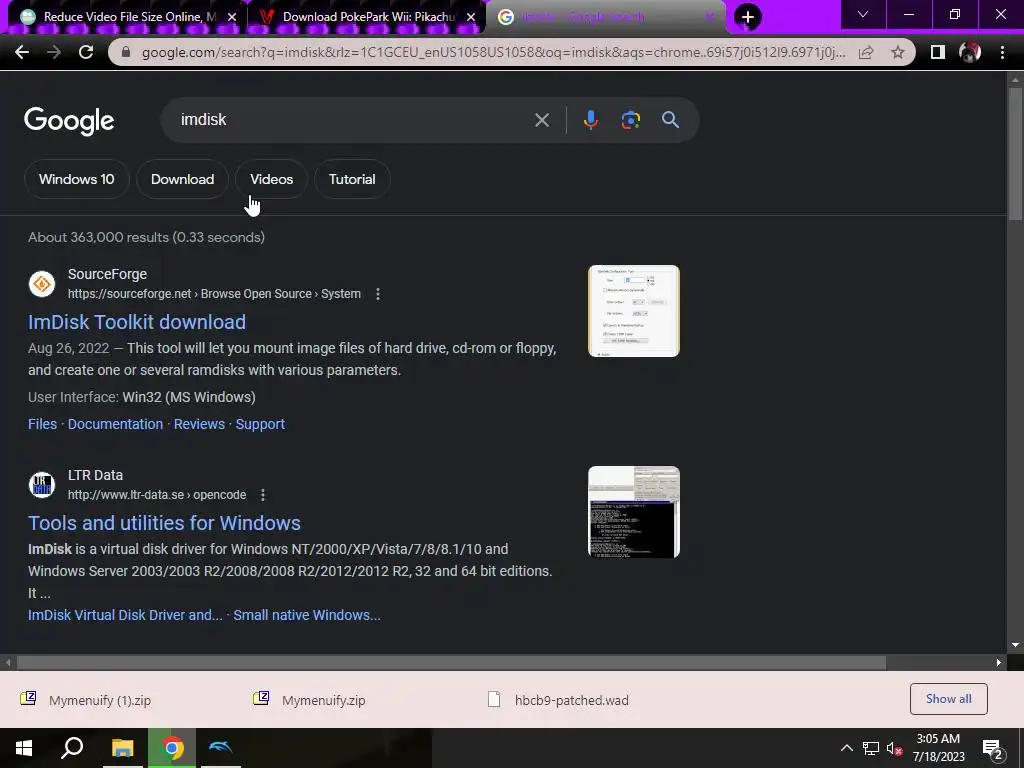
Task: Click the SourceForge site favicon
Action: pos(42,284)
